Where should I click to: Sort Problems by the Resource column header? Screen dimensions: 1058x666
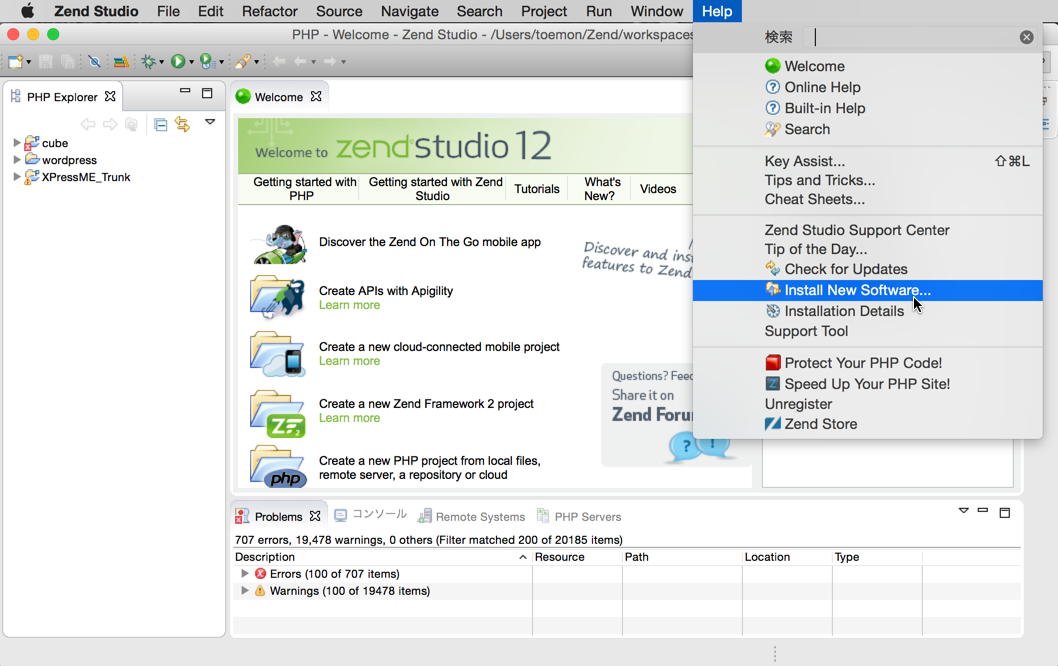[577, 557]
